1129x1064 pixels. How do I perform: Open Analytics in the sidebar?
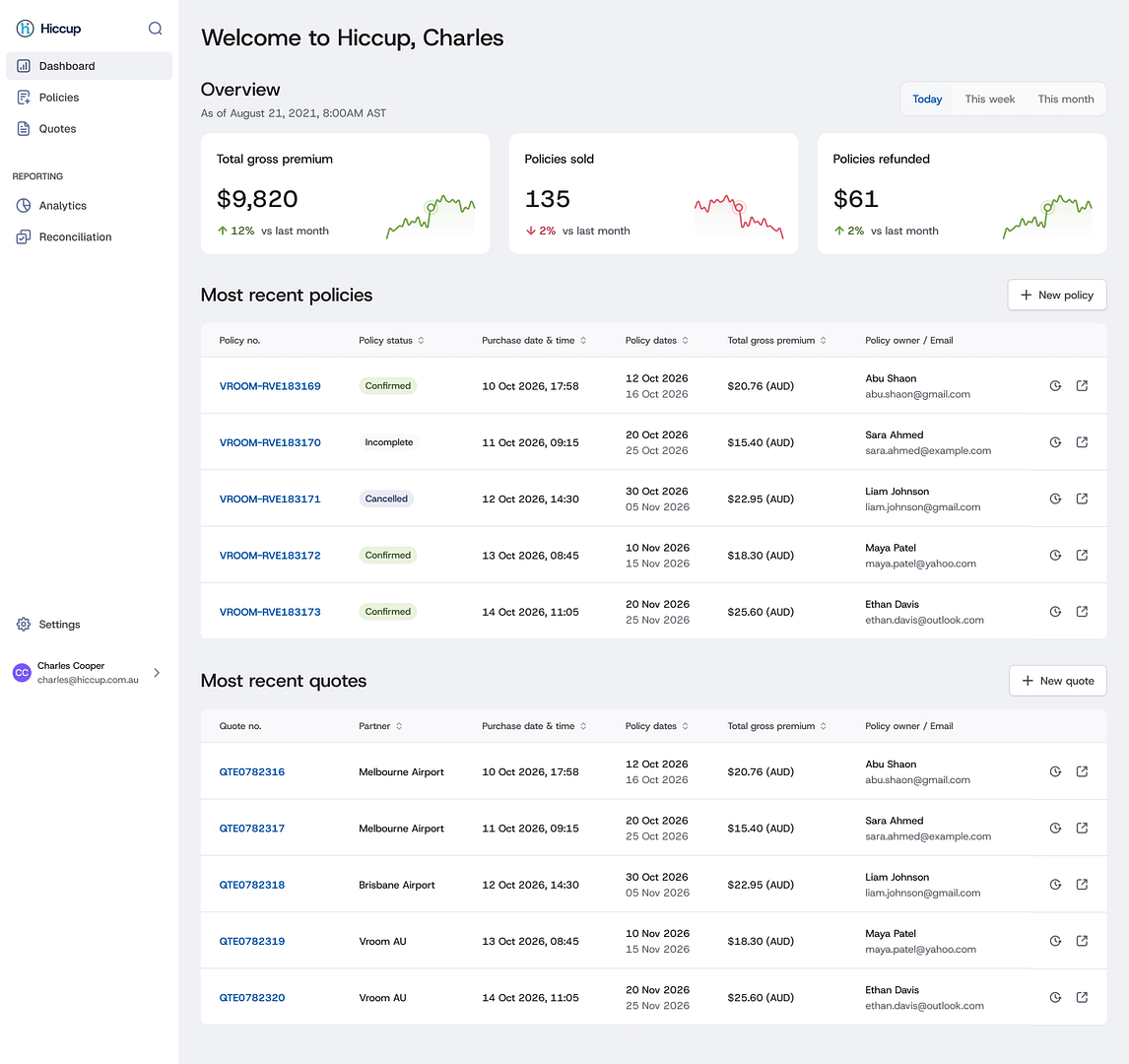(x=63, y=206)
